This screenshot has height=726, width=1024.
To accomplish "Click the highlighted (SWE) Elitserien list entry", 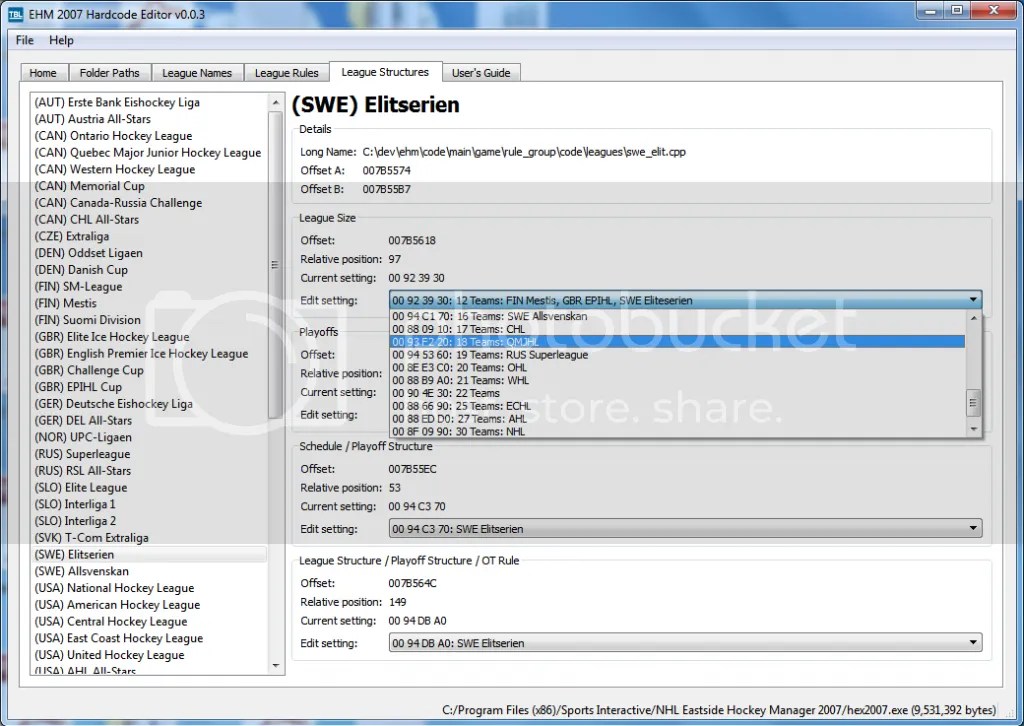I will coord(150,555).
